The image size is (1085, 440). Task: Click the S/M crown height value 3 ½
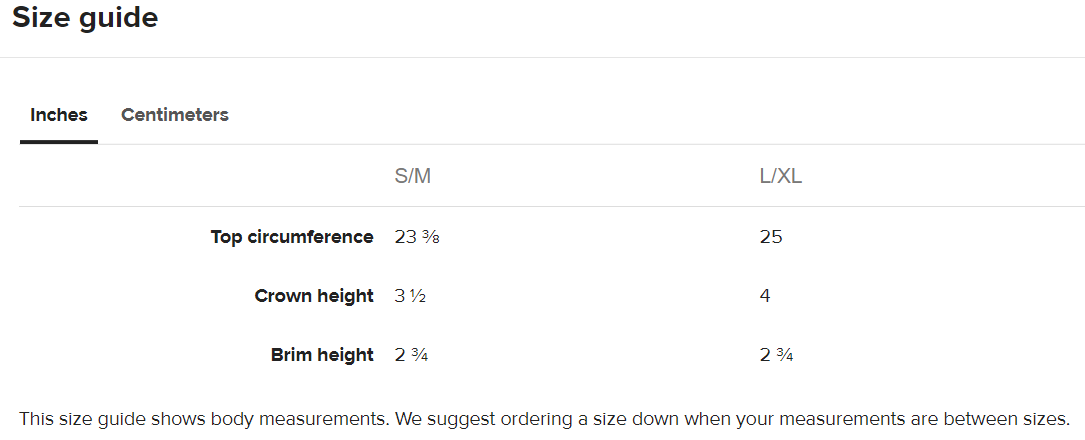[411, 296]
